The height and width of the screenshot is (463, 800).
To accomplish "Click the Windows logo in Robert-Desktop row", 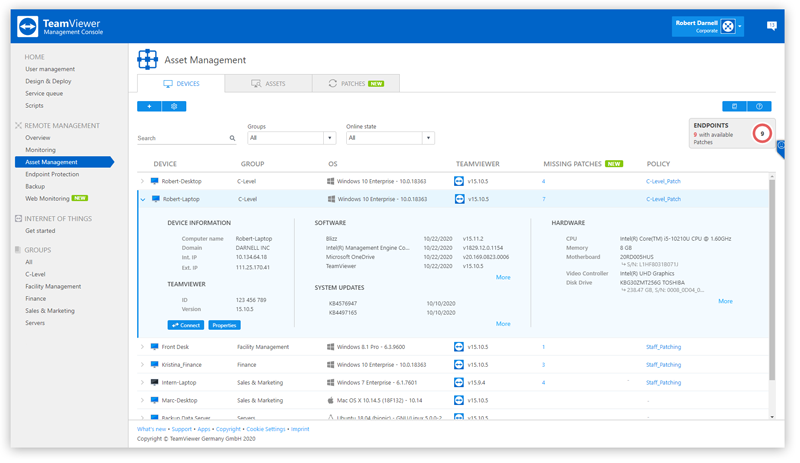I will coord(331,181).
